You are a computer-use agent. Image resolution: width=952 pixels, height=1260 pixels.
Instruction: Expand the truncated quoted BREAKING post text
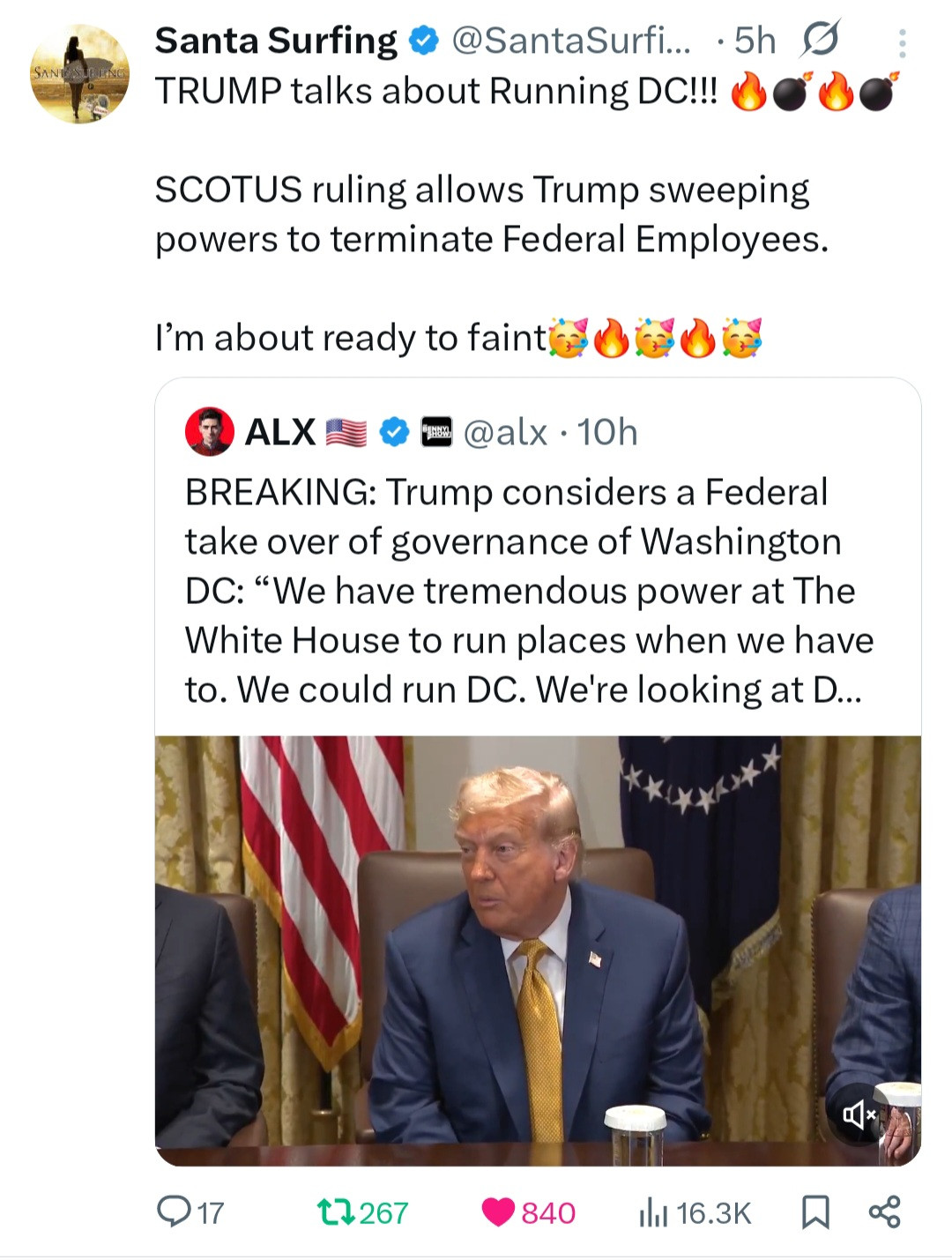pos(529,591)
